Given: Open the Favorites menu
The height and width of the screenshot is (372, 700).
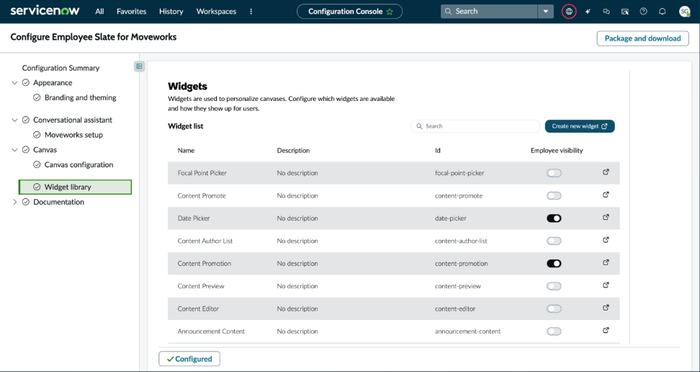Looking at the screenshot, I should click(x=131, y=12).
